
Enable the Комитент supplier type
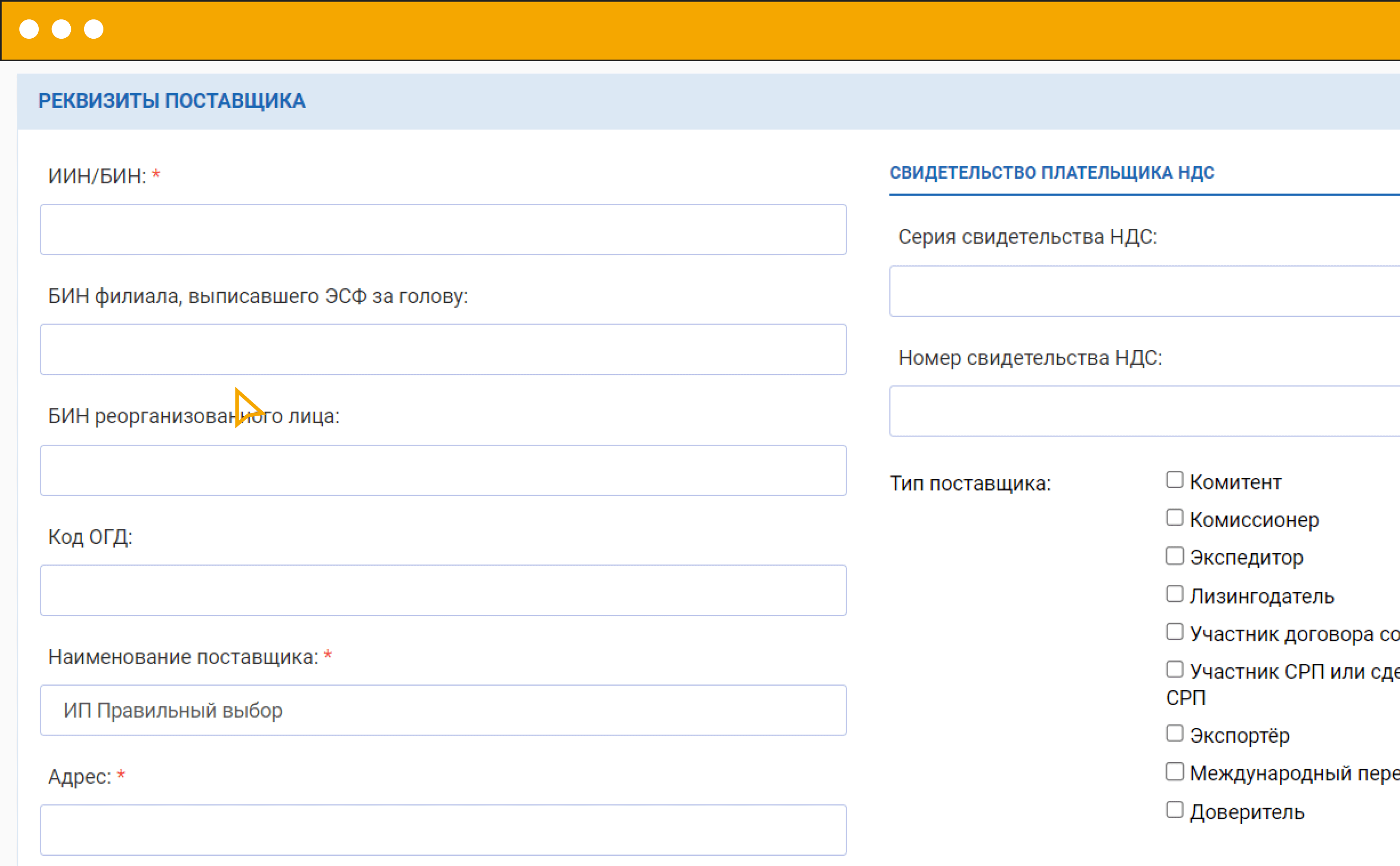(x=1175, y=479)
